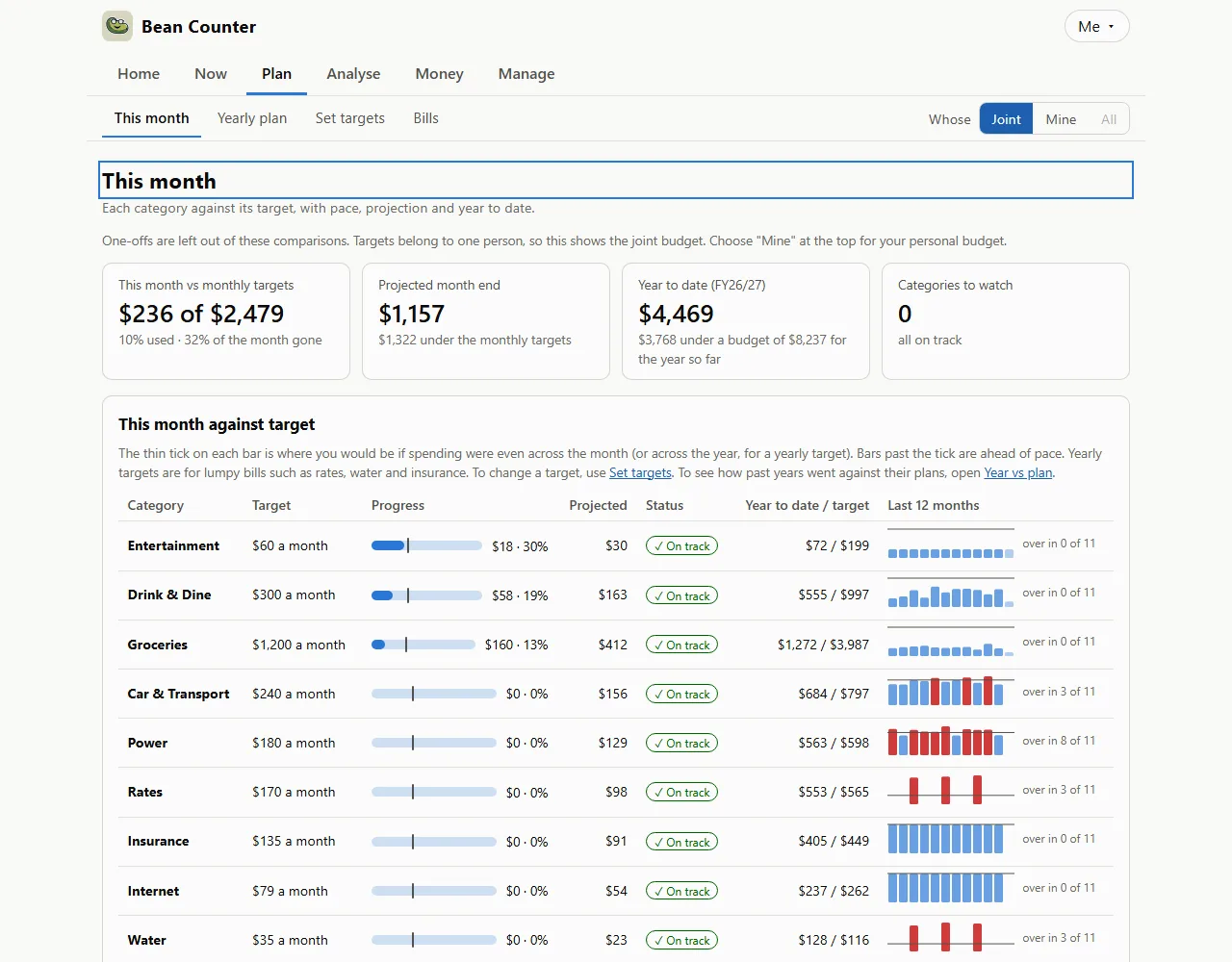Click the "$684 / $797" year to date value
This screenshot has height=962, width=1232.
834,694
